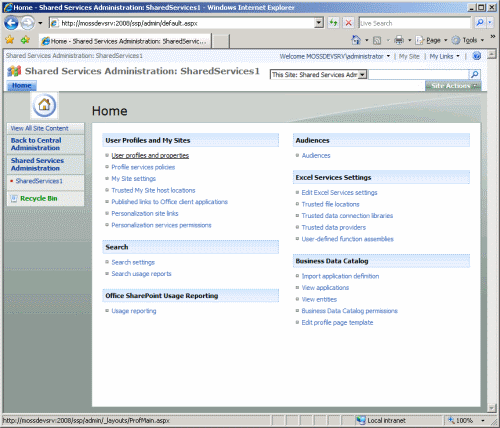Open Business Data Catalog permissions
The image size is (500, 428).
pyautogui.click(x=350, y=311)
